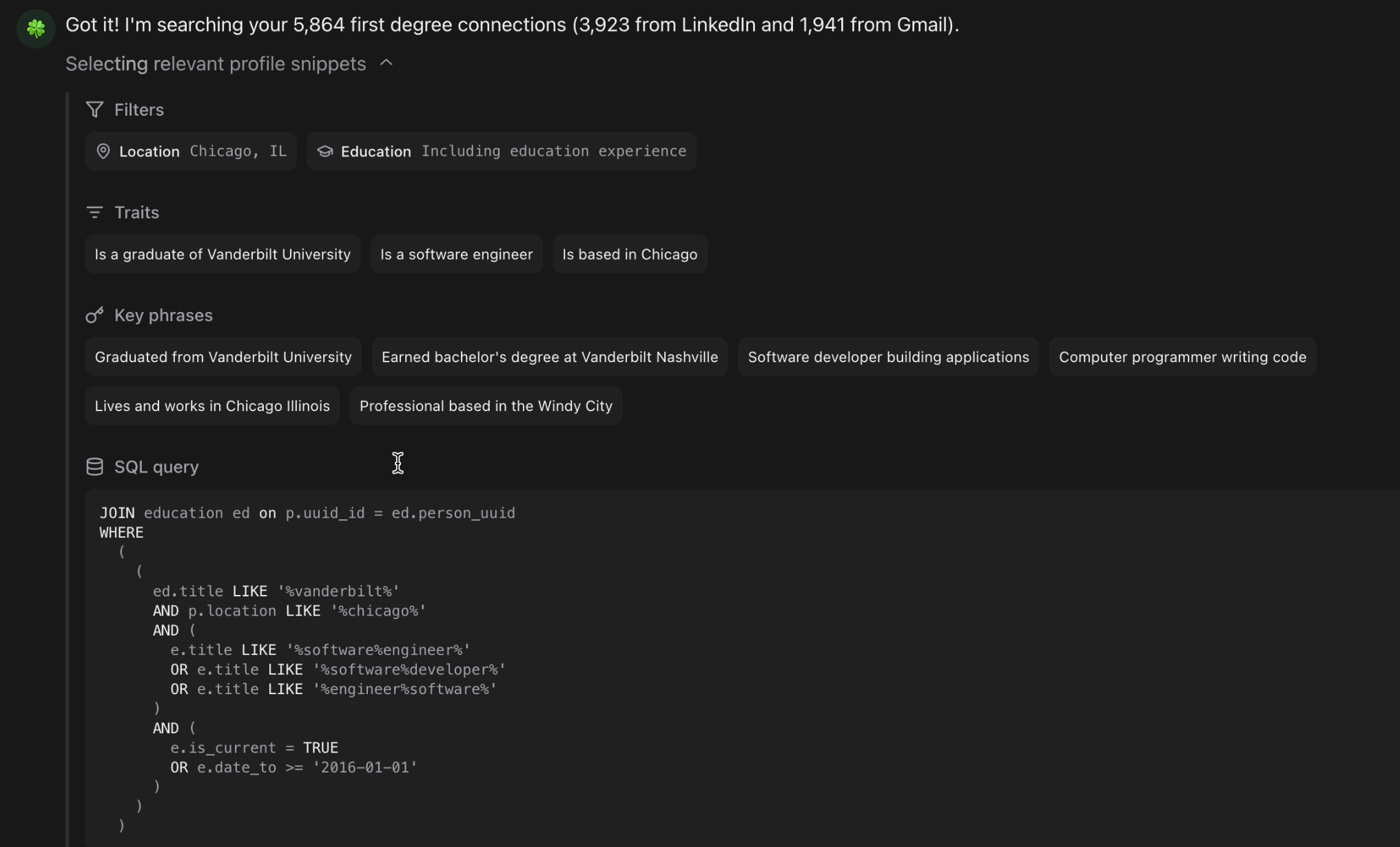Screen dimensions: 1400x847
Task: Click the green clover assistant avatar
Action: (36, 28)
